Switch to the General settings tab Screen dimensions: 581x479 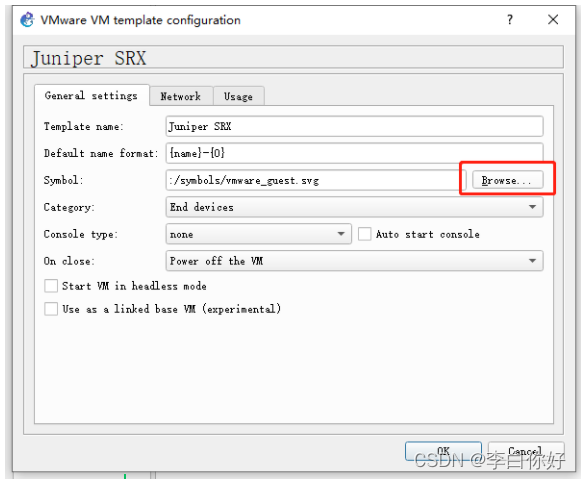[92, 96]
